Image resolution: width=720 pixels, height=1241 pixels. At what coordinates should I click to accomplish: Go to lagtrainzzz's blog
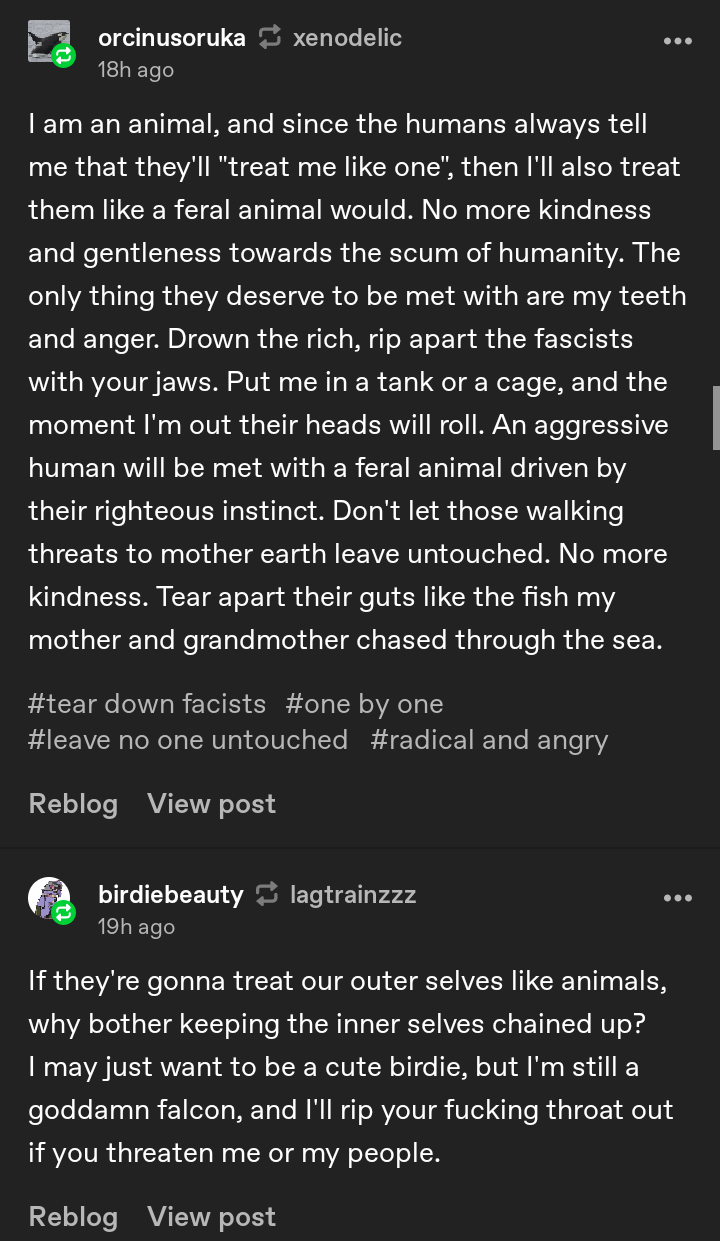click(353, 894)
